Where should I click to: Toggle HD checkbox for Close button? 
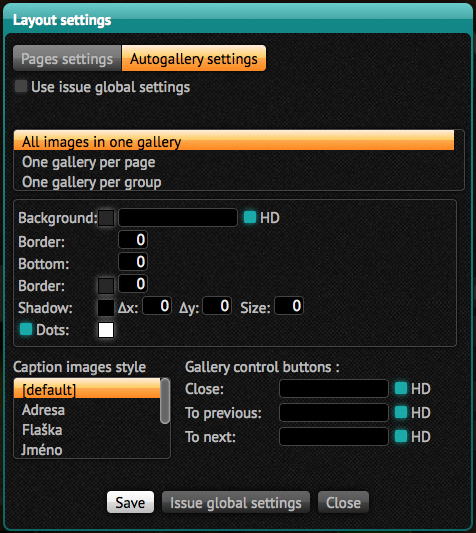point(401,388)
